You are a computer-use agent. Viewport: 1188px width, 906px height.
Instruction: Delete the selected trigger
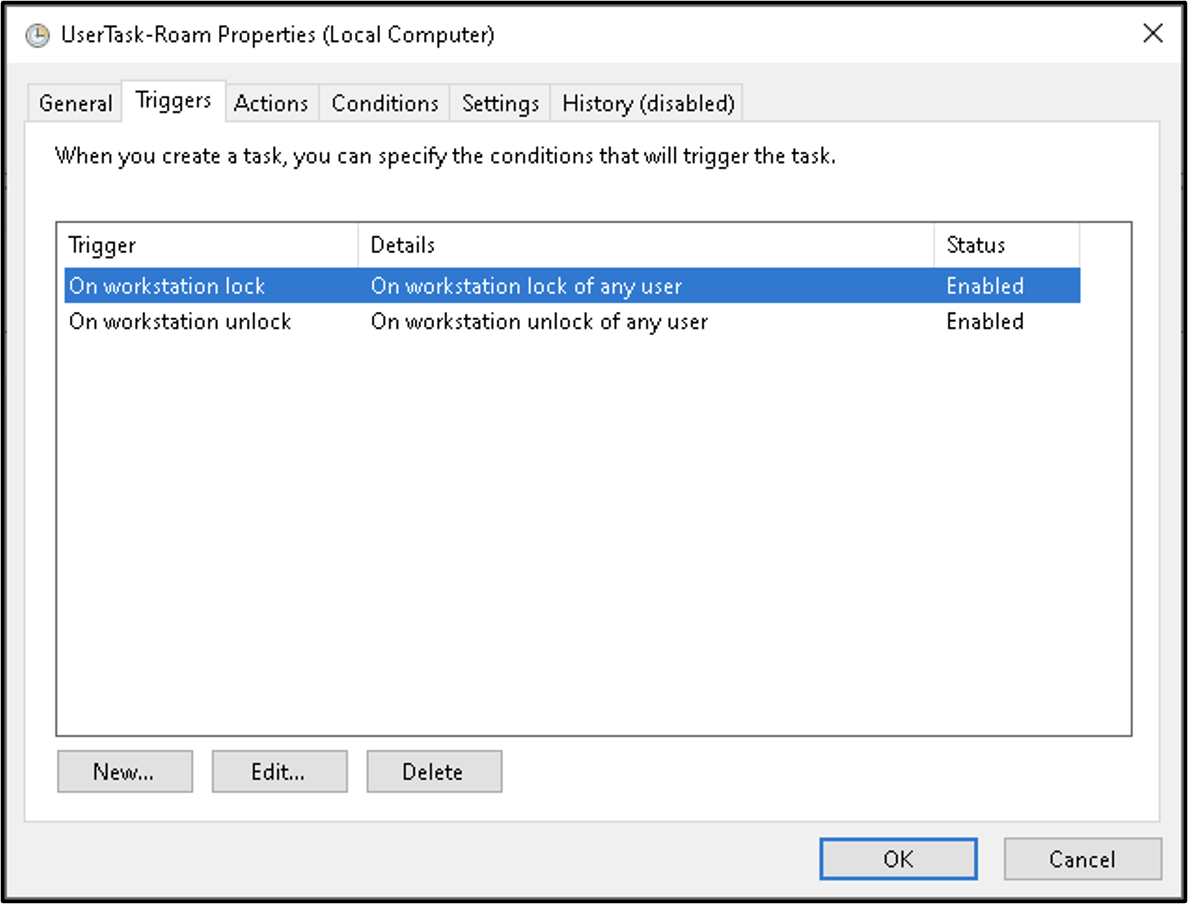tap(433, 772)
